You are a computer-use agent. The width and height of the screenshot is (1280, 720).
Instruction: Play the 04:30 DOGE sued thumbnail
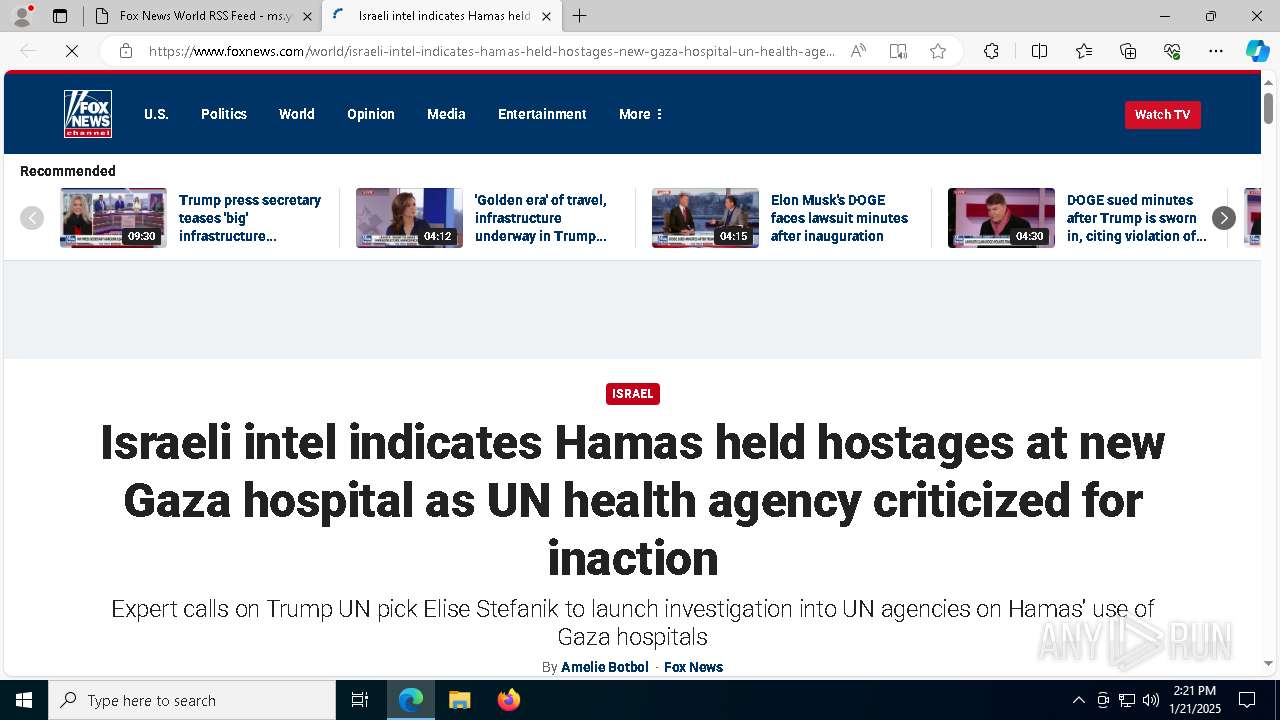pyautogui.click(x=1001, y=218)
